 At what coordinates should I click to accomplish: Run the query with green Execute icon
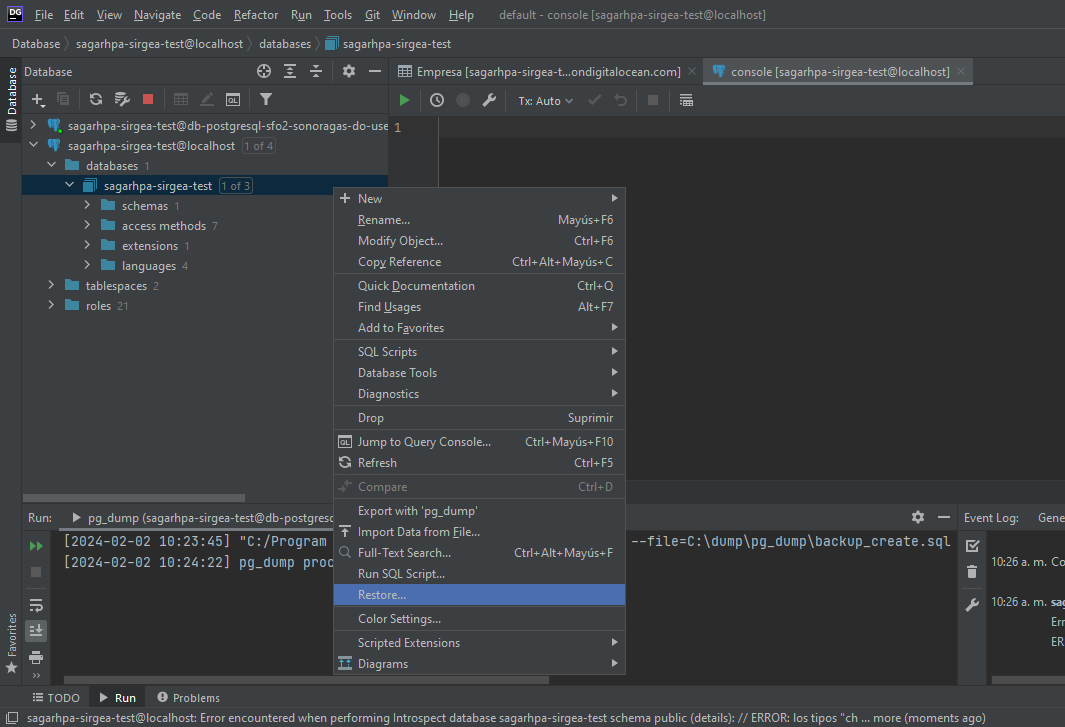click(405, 101)
